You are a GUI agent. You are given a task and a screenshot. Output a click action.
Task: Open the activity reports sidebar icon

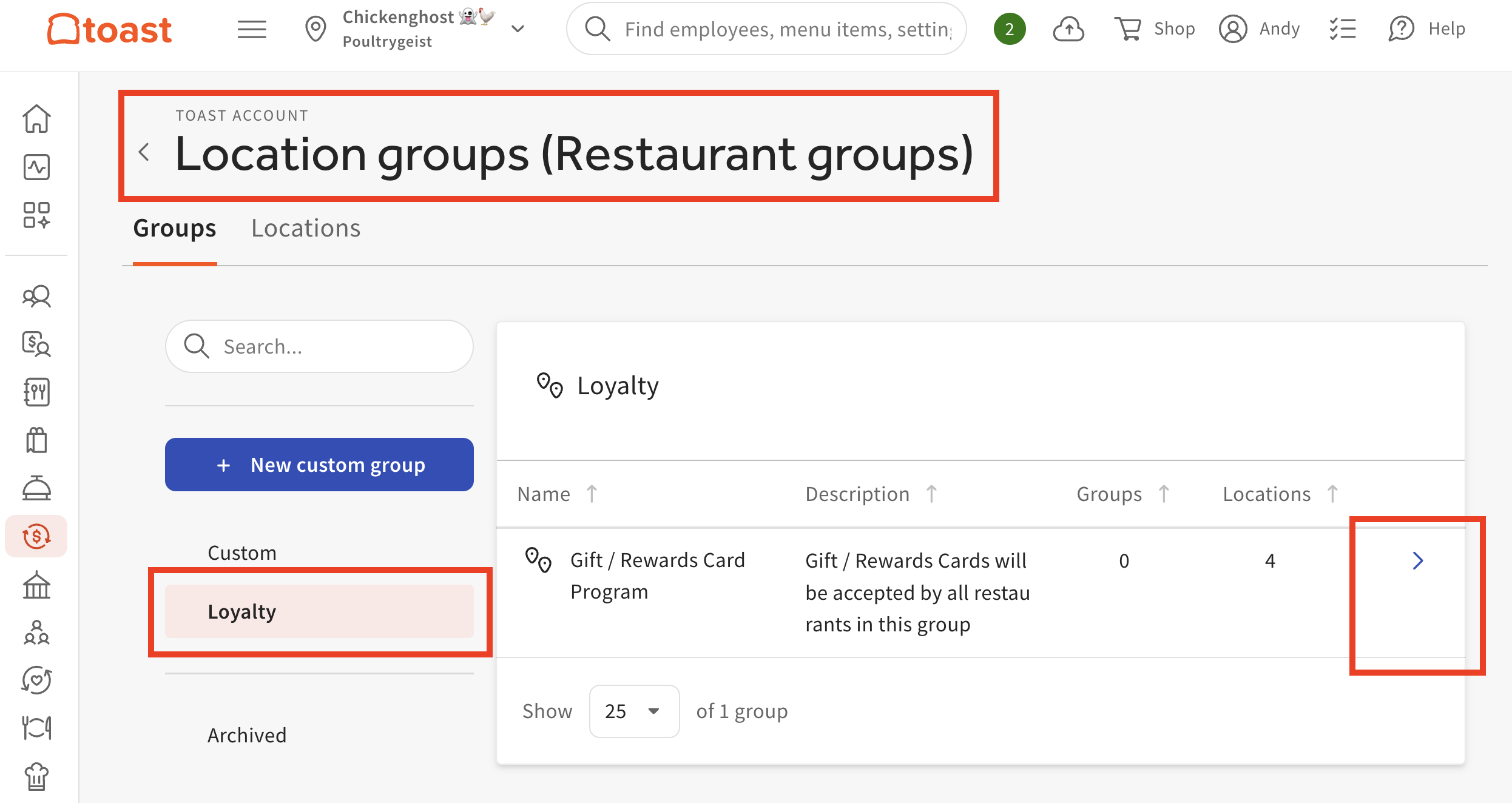coord(36,167)
